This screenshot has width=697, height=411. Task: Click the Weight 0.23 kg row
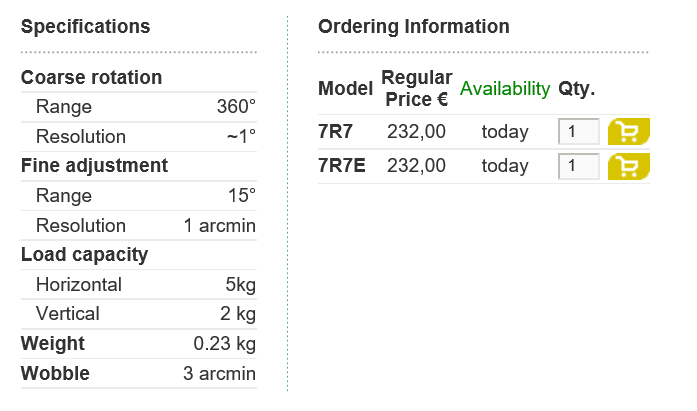click(139, 344)
